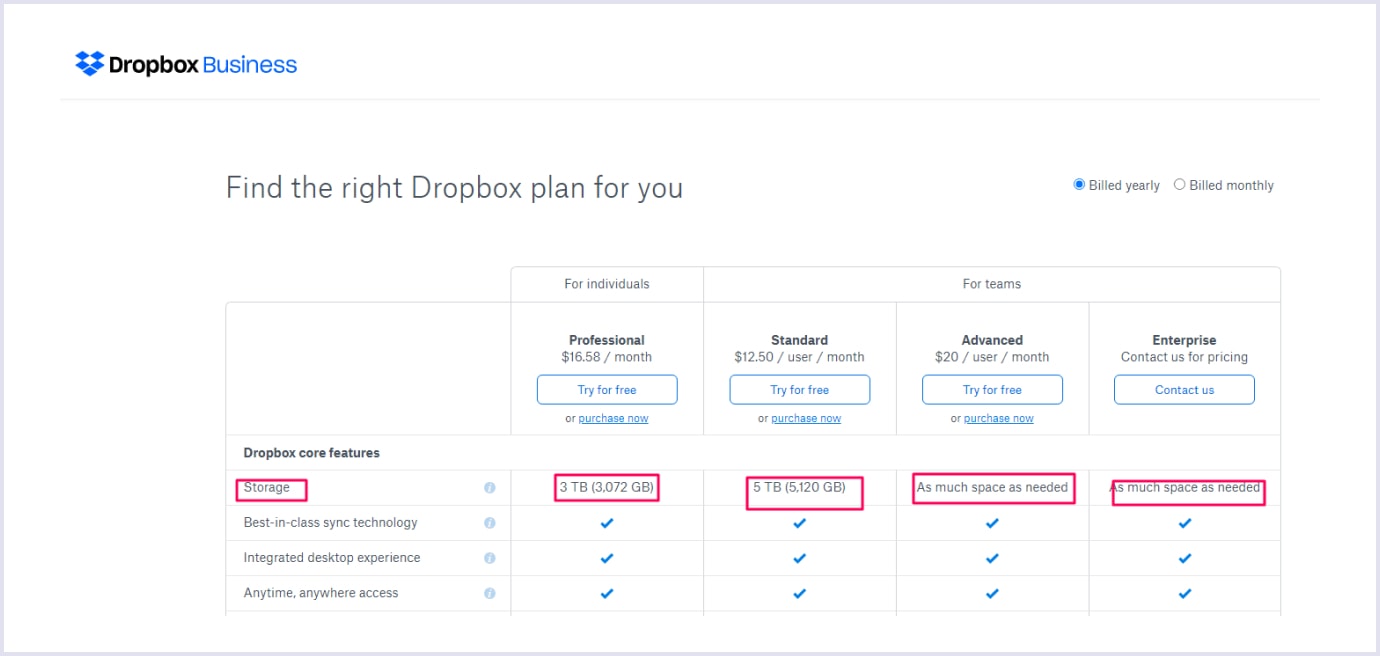Image resolution: width=1380 pixels, height=656 pixels.
Task: Click the info icon next to Best-in-class sync technology
Action: pyautogui.click(x=490, y=522)
